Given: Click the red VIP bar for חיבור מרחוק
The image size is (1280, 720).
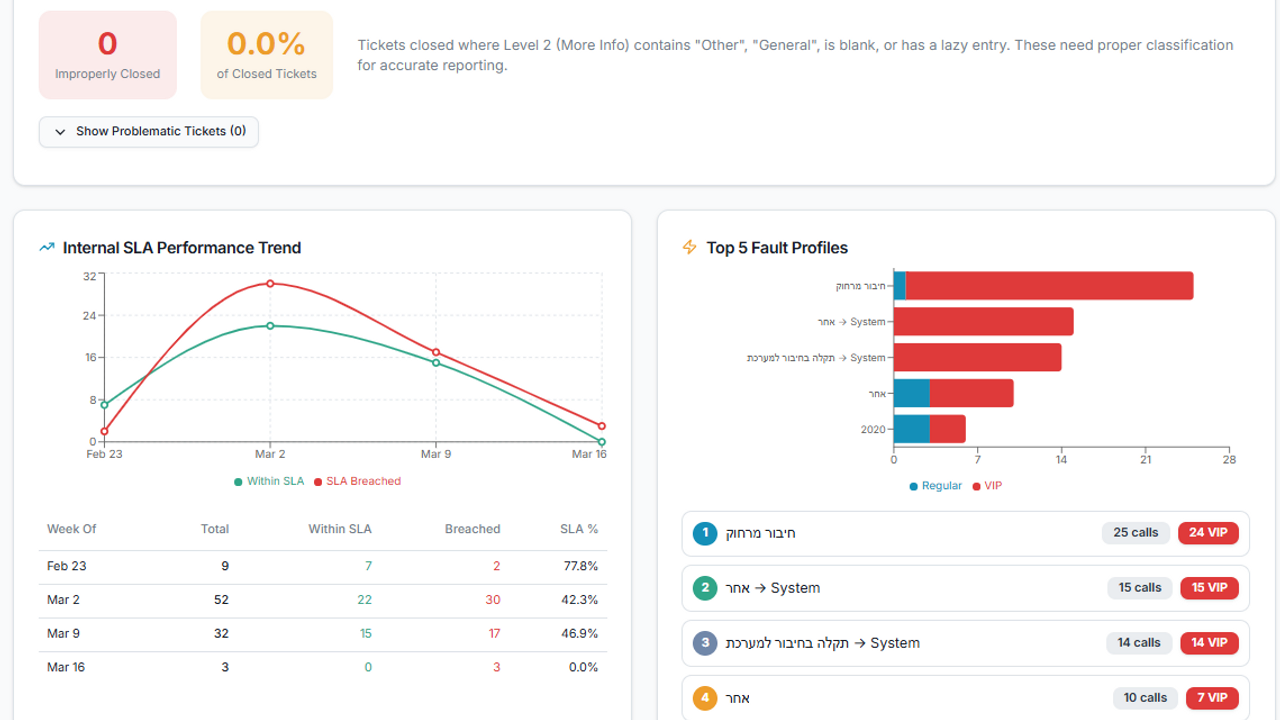Looking at the screenshot, I should (x=1049, y=286).
